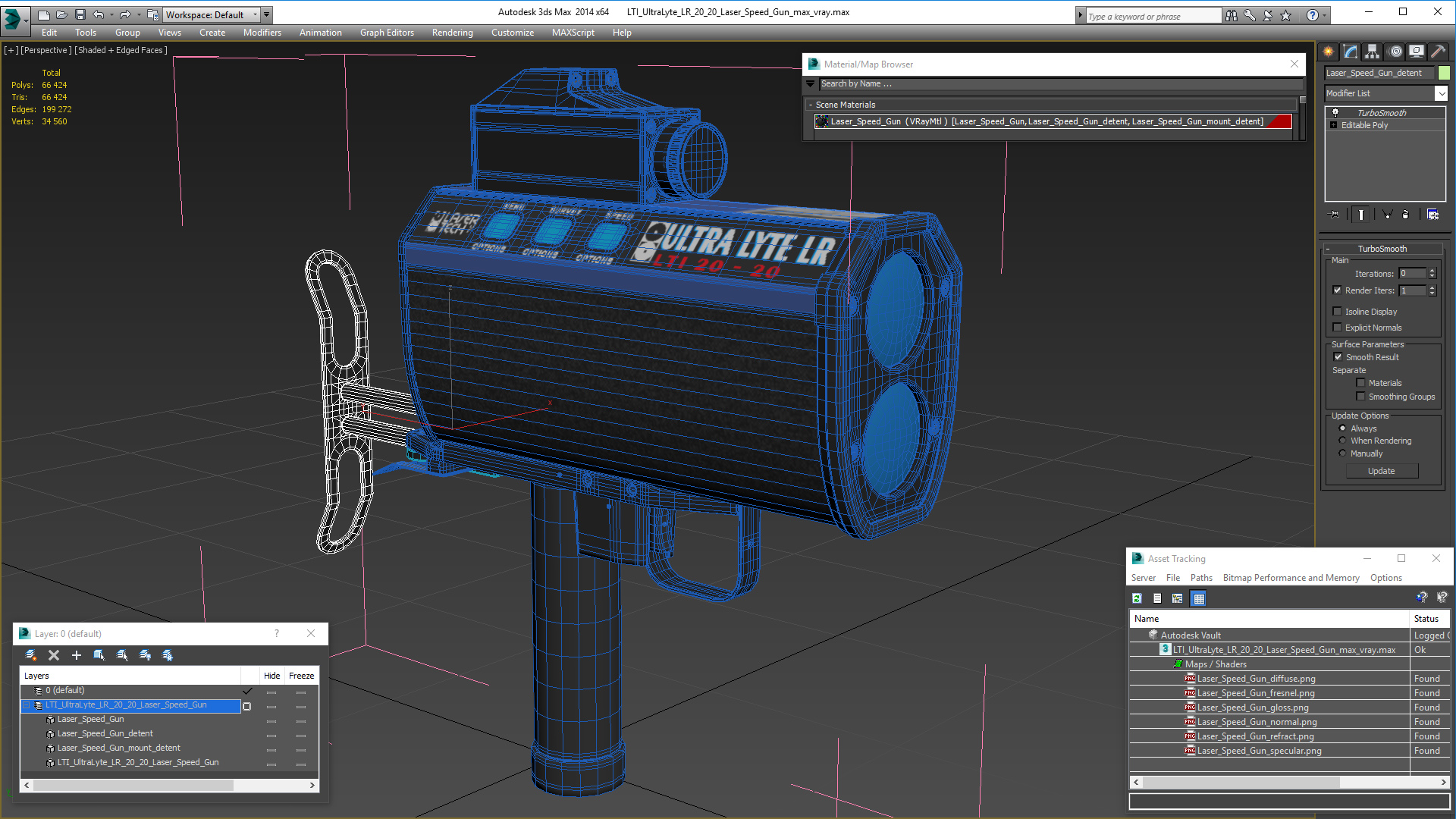
Task: Open the Motion command panel tab
Action: click(1395, 52)
